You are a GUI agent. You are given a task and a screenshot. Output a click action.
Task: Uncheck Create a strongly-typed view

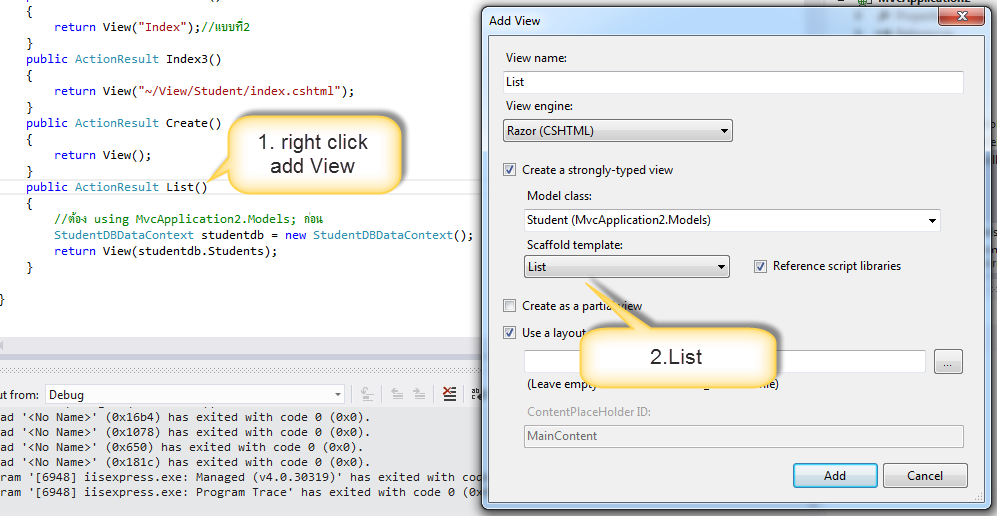pos(511,170)
